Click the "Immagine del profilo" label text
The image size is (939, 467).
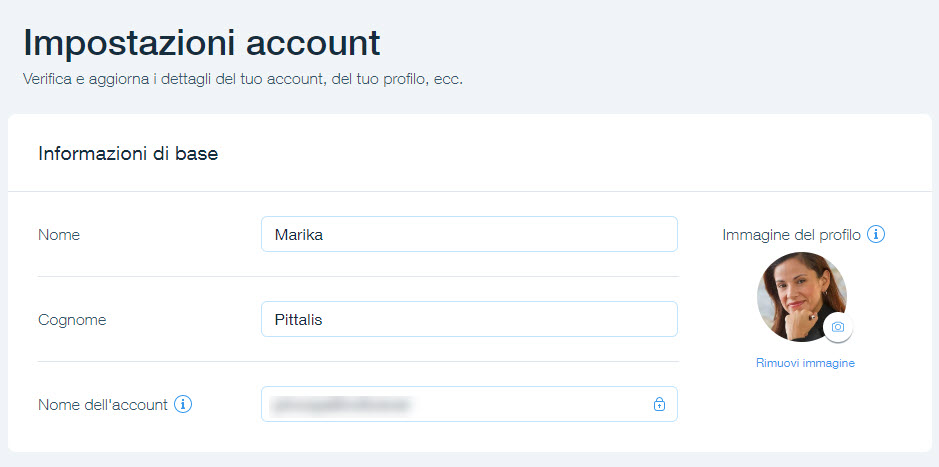pos(791,235)
